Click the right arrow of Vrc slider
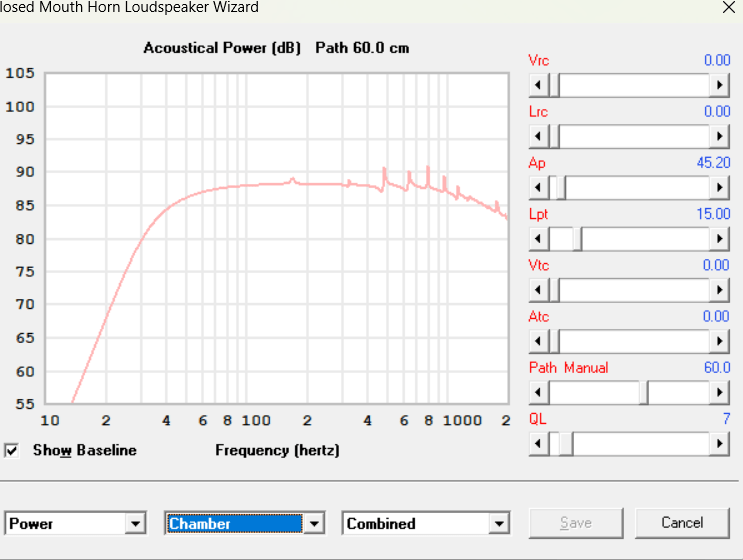 (719, 85)
